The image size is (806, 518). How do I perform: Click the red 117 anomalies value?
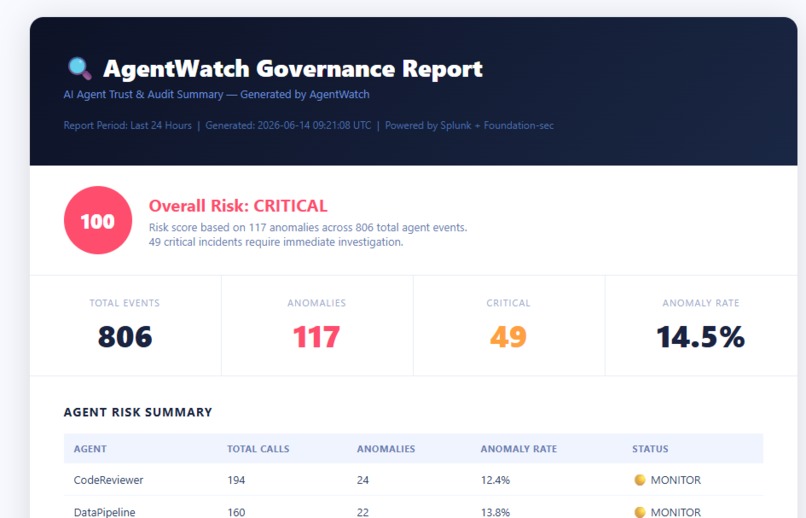(x=317, y=337)
